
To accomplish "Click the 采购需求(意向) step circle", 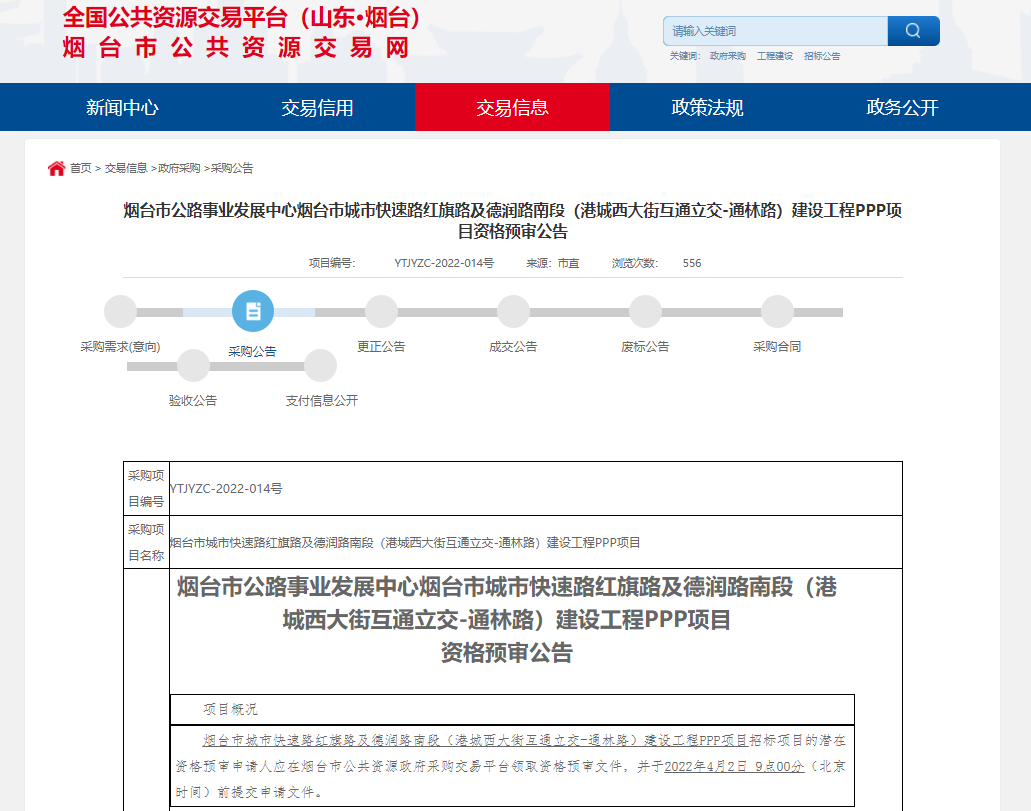I will click(120, 312).
